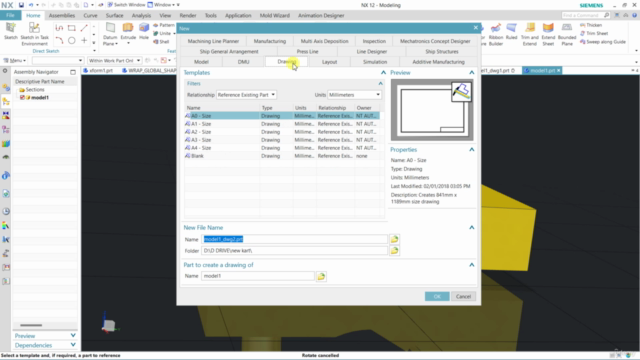Open the Relationship dropdown

tap(246, 95)
